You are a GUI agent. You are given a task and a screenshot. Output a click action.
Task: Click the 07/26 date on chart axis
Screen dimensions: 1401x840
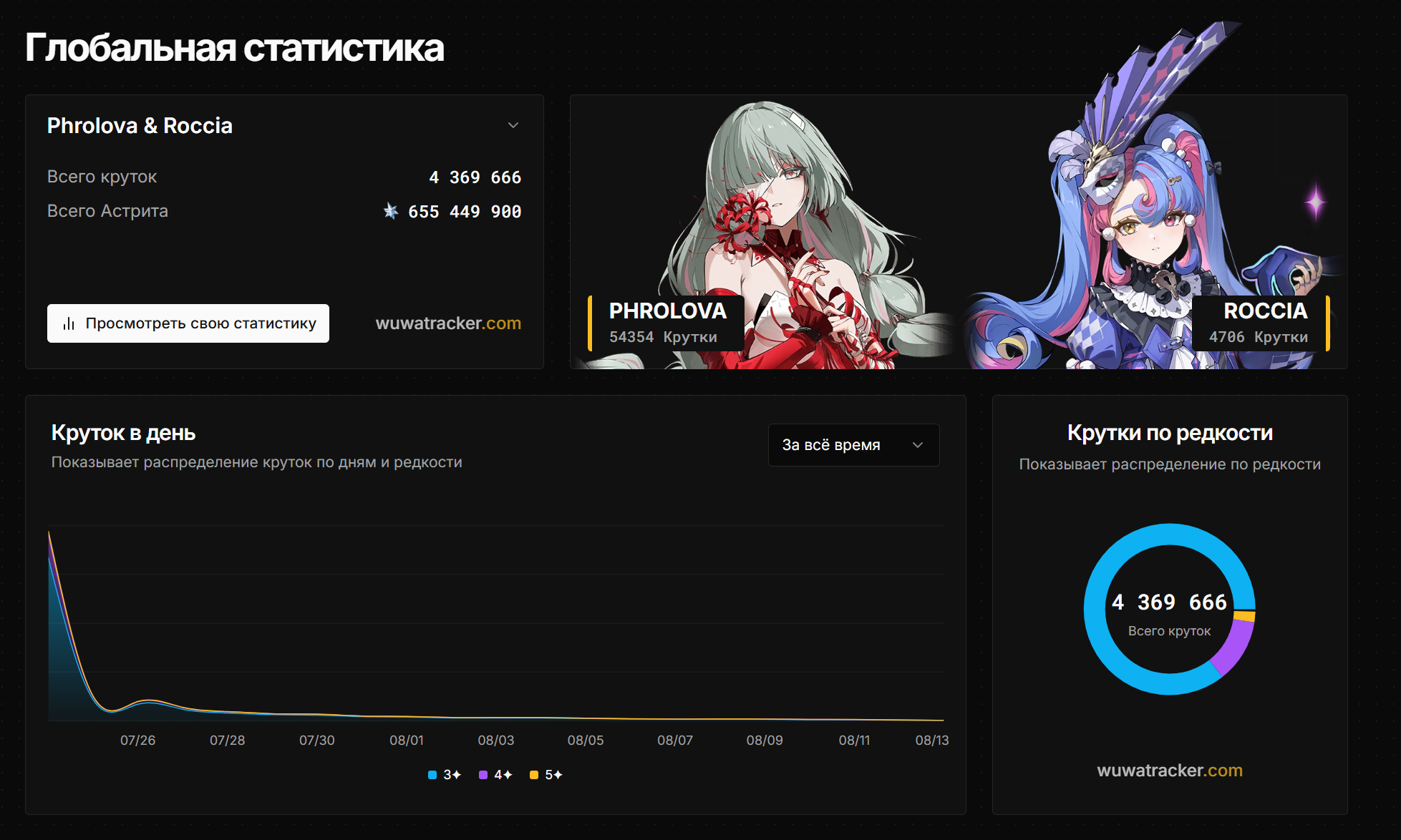click(x=137, y=741)
